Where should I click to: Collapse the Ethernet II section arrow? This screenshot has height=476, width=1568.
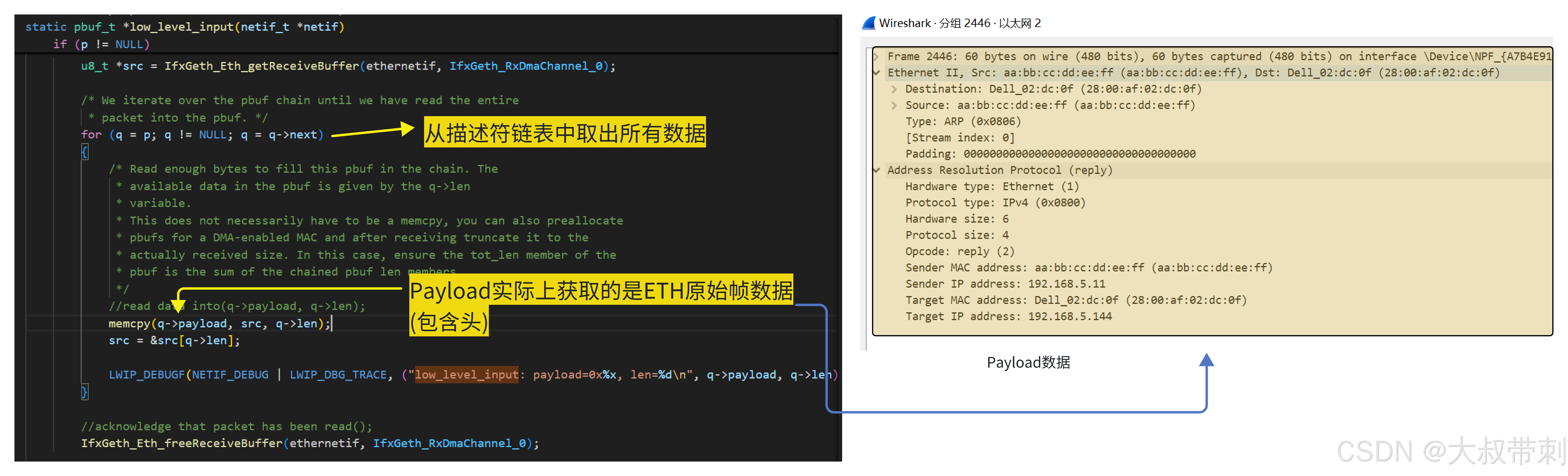pos(876,73)
